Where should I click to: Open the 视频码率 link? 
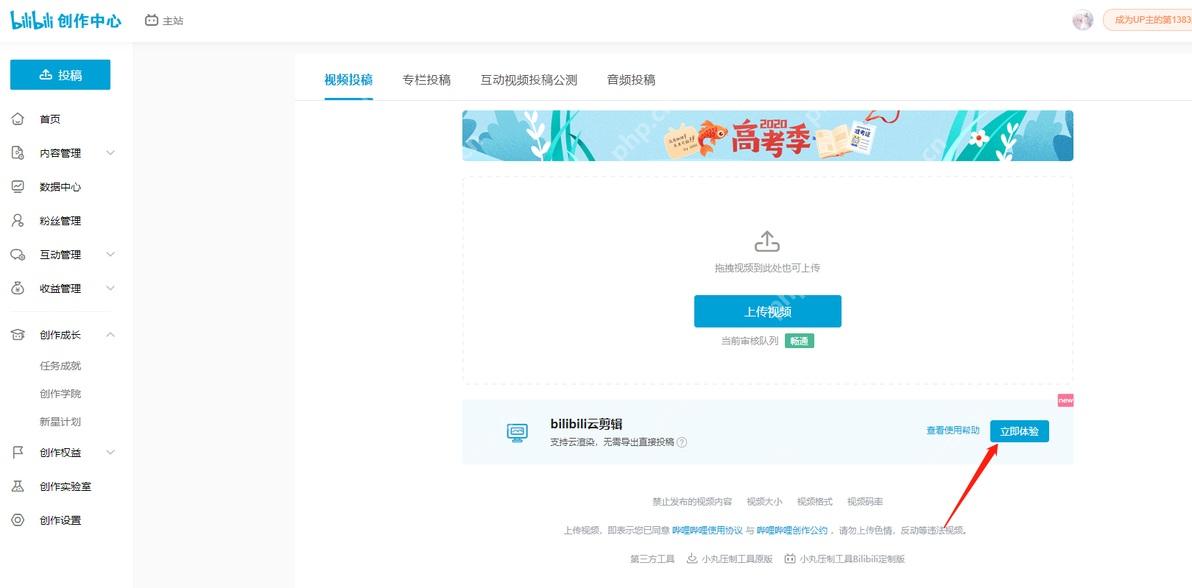[865, 502]
